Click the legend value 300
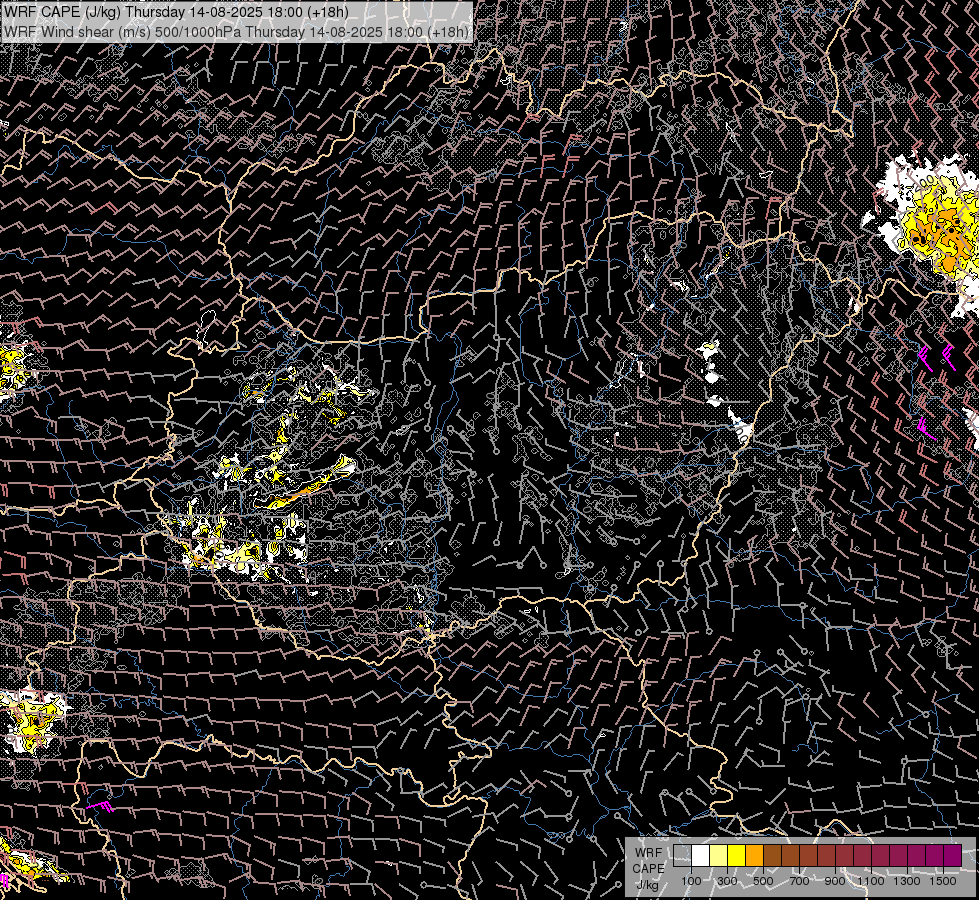Screen dimensions: 979x900 [727, 881]
